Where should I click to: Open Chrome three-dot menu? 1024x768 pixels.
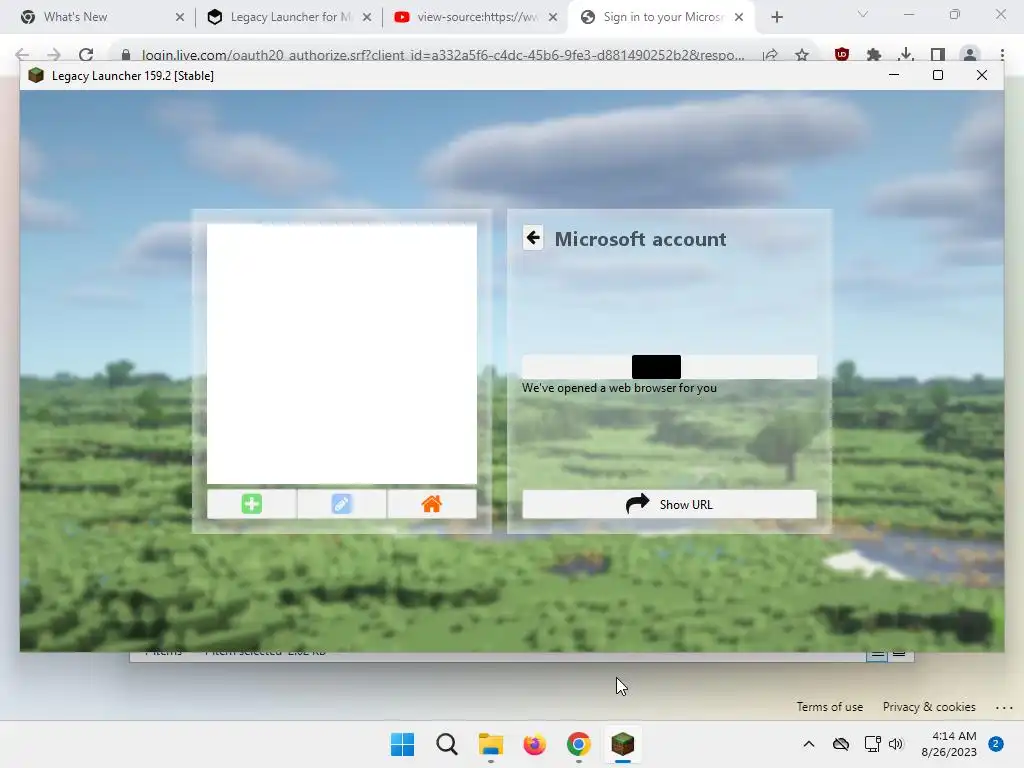(x=1002, y=54)
